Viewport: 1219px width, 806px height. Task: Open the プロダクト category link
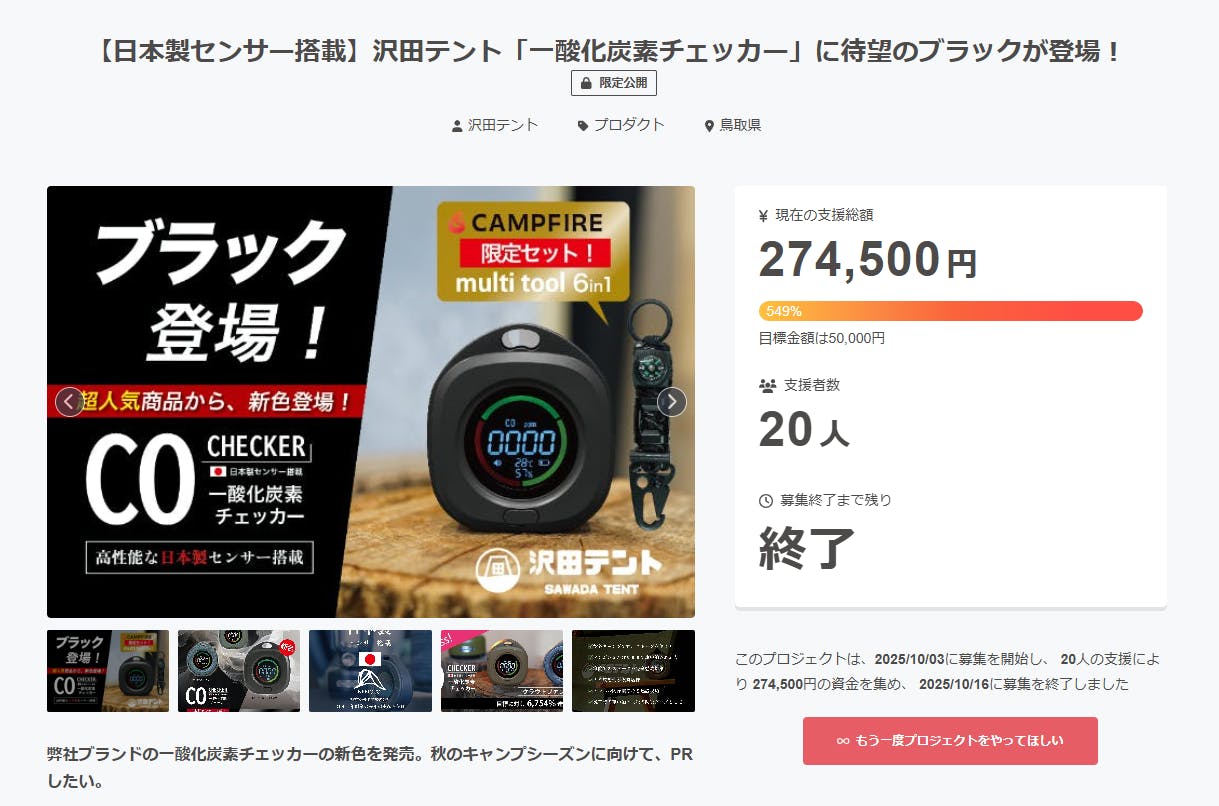[629, 125]
